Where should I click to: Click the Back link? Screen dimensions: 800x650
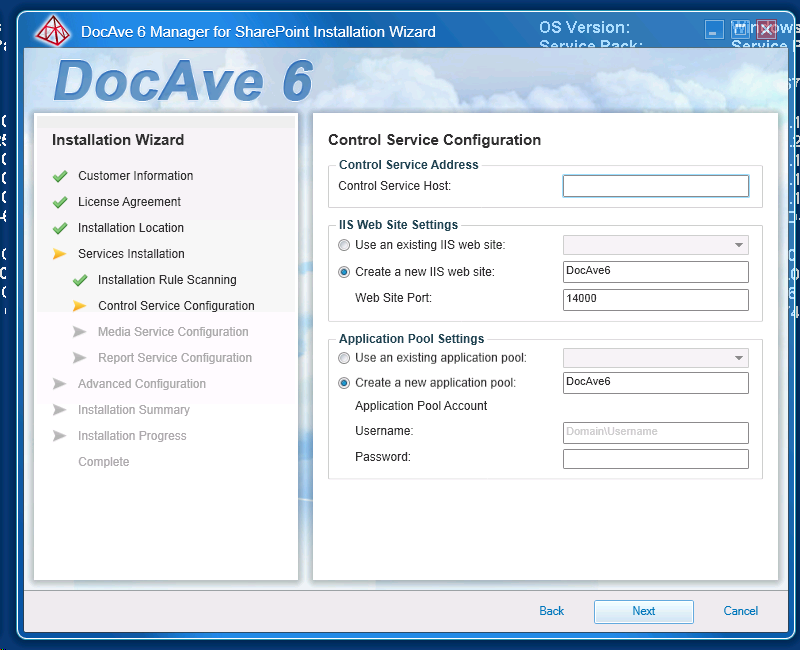point(552,611)
